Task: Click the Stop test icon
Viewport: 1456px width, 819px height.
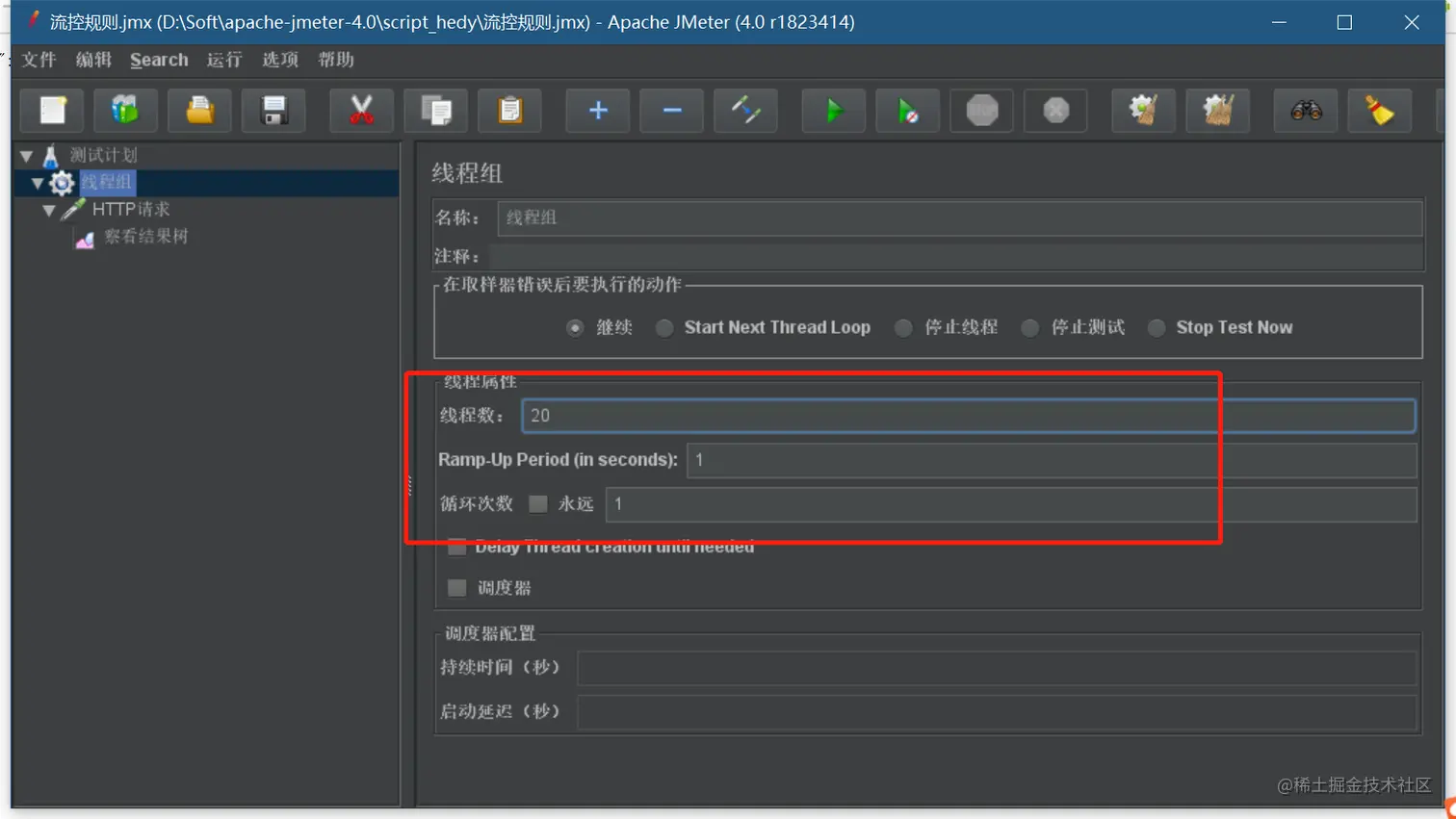Action: (982, 111)
